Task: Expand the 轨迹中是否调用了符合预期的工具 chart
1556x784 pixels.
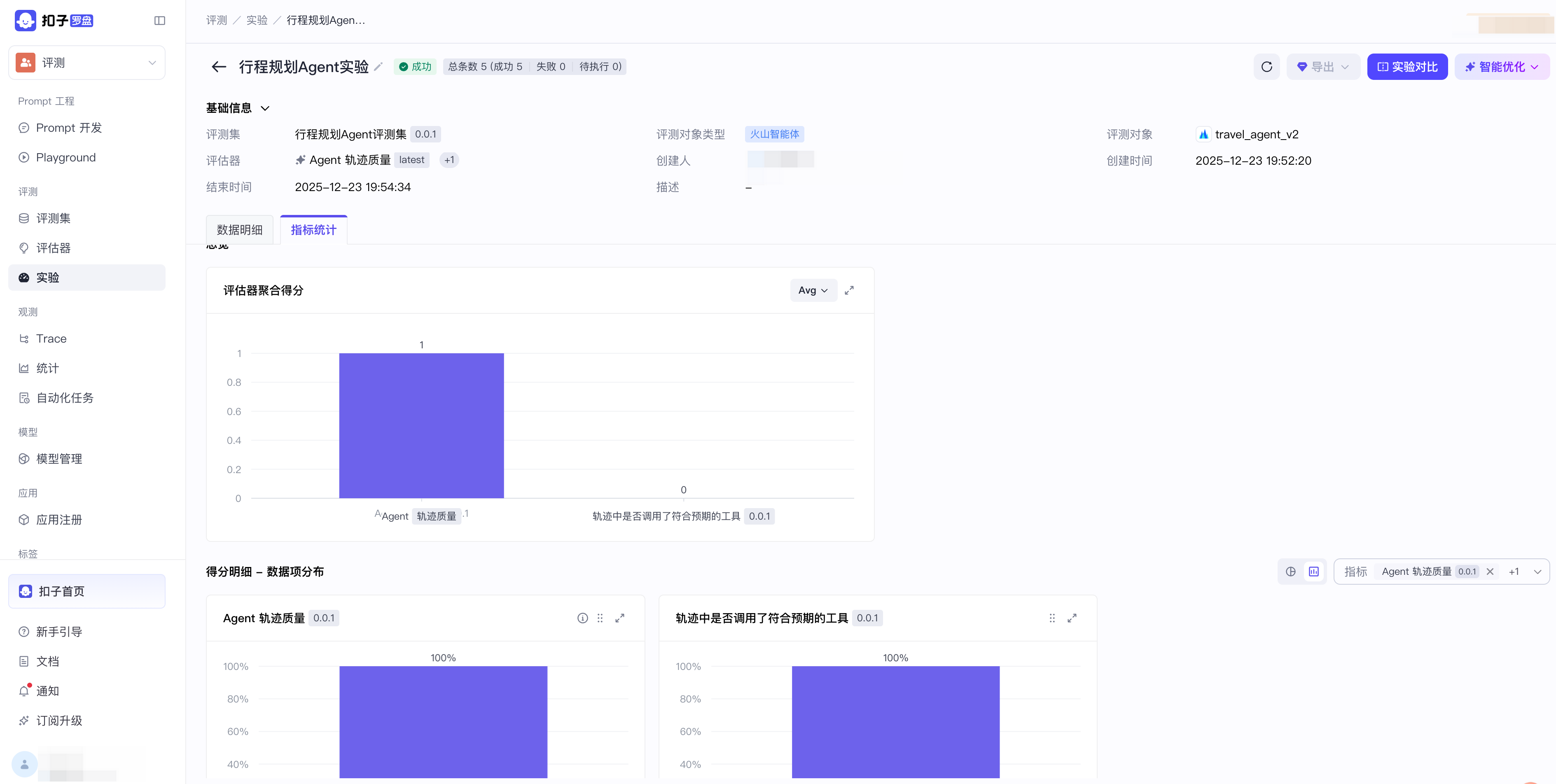Action: click(1072, 618)
